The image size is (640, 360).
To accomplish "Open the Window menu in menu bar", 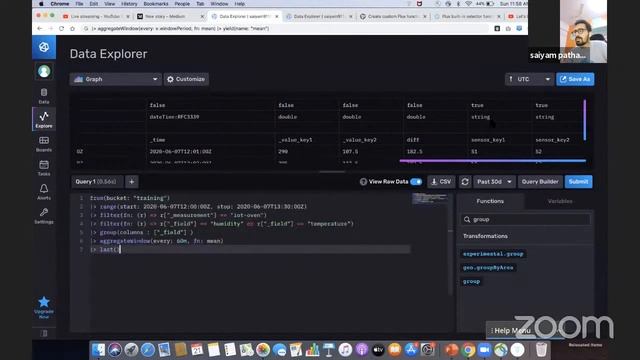I will [x=219, y=4].
